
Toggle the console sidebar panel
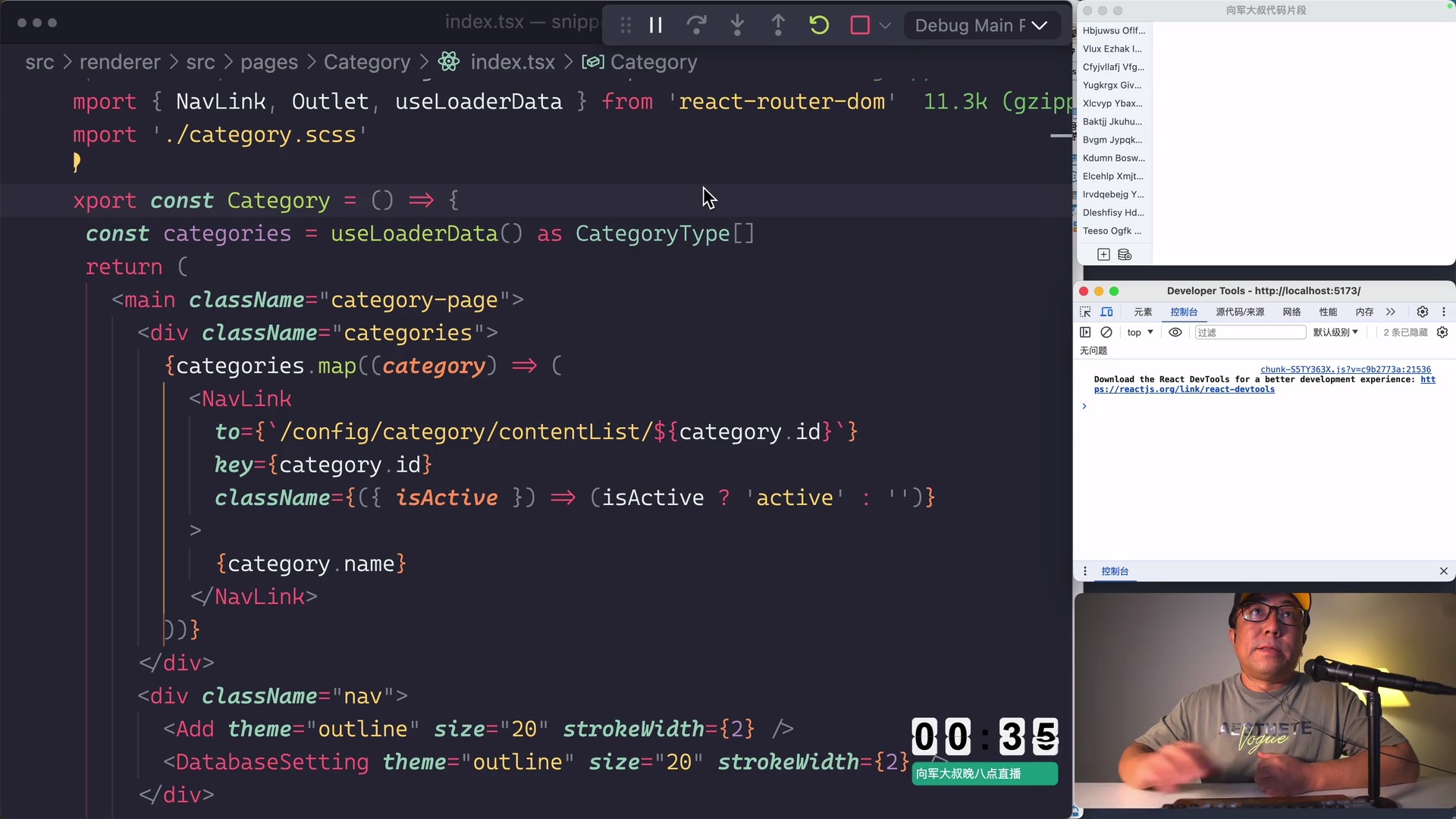(1085, 332)
